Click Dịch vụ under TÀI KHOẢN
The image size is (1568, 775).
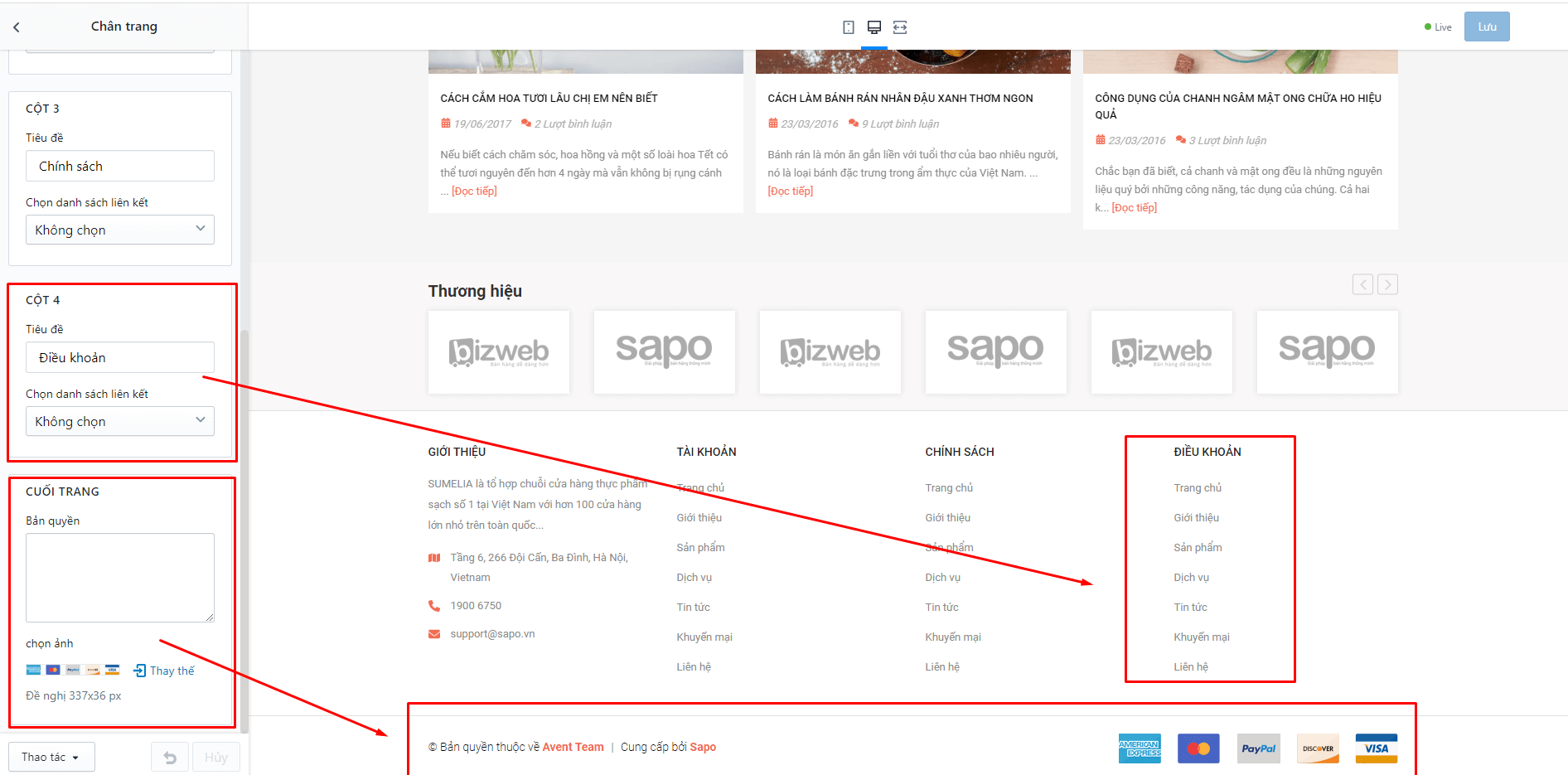[x=694, y=578]
